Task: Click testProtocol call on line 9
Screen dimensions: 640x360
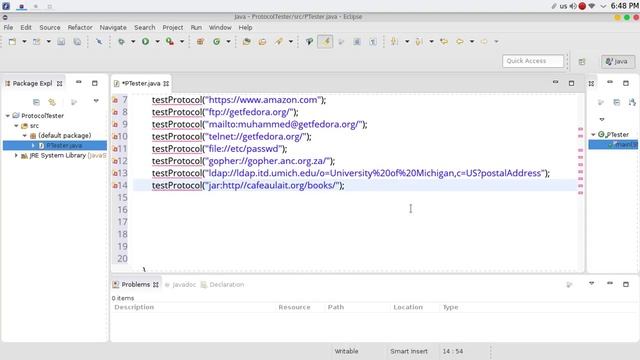Action: tap(177, 124)
